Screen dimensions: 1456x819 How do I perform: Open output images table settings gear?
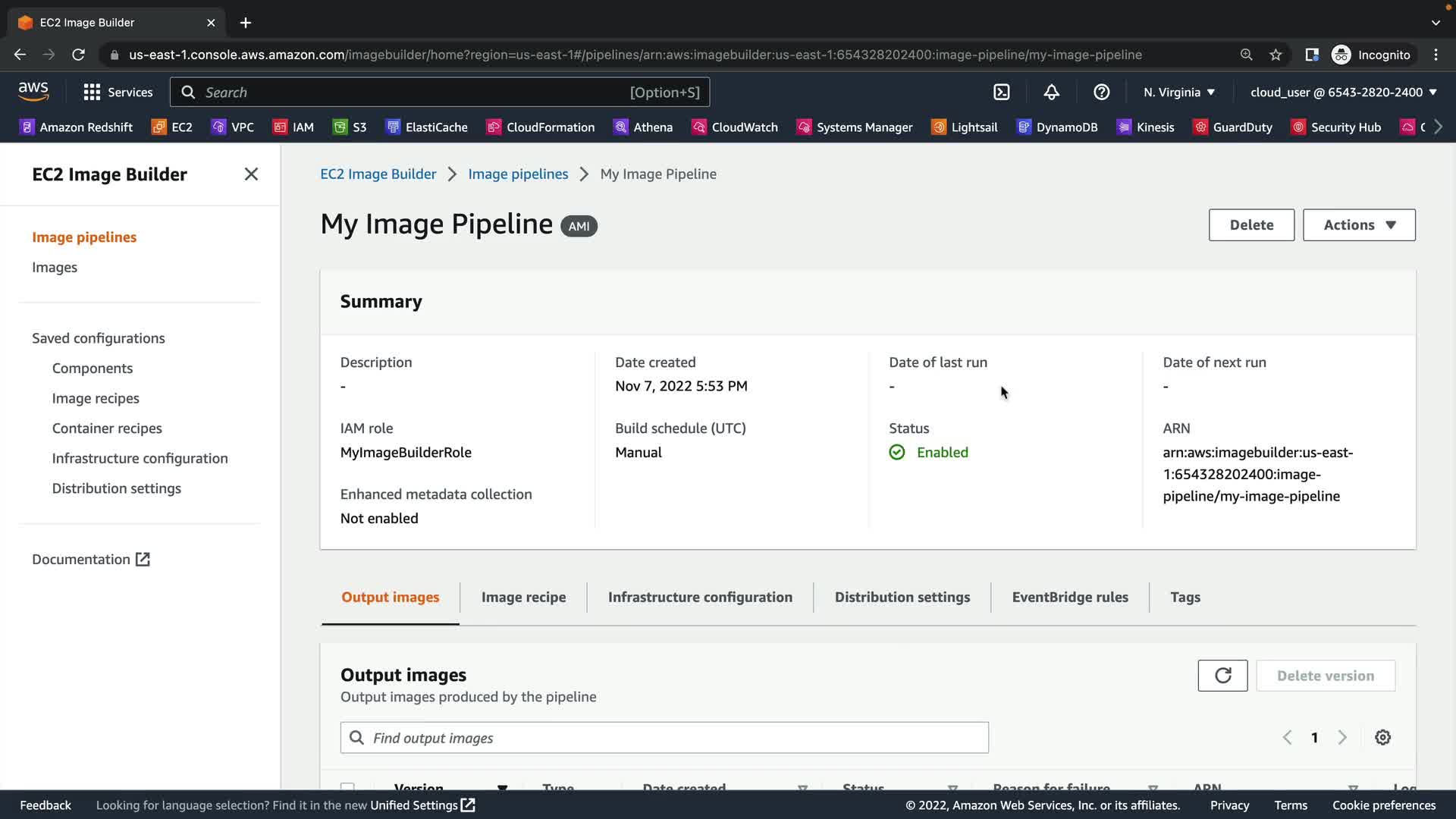[1382, 737]
